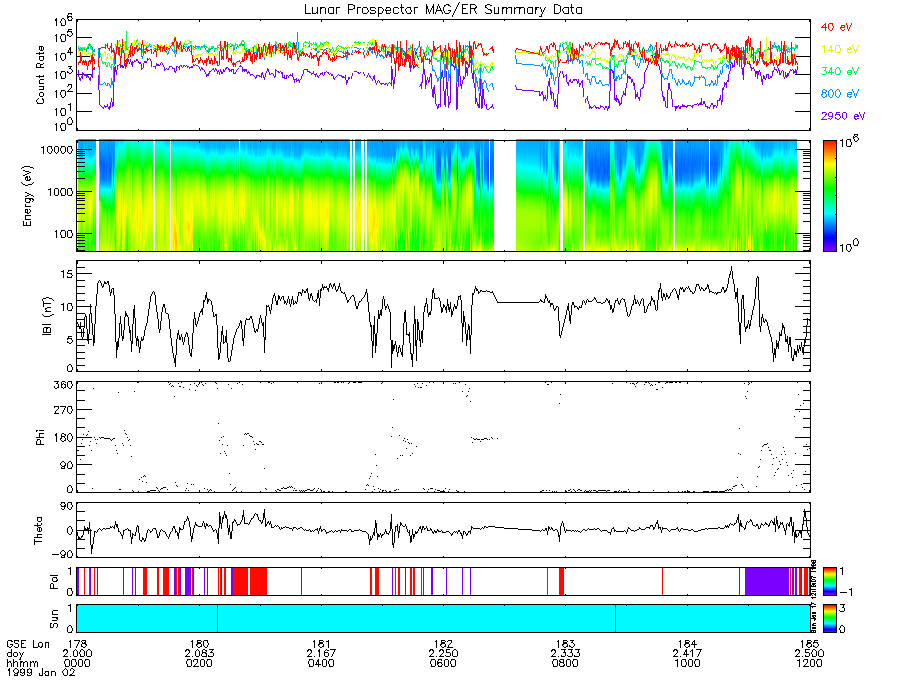Click the Sun axis label
The width and height of the screenshot is (900, 700).
click(x=54, y=619)
